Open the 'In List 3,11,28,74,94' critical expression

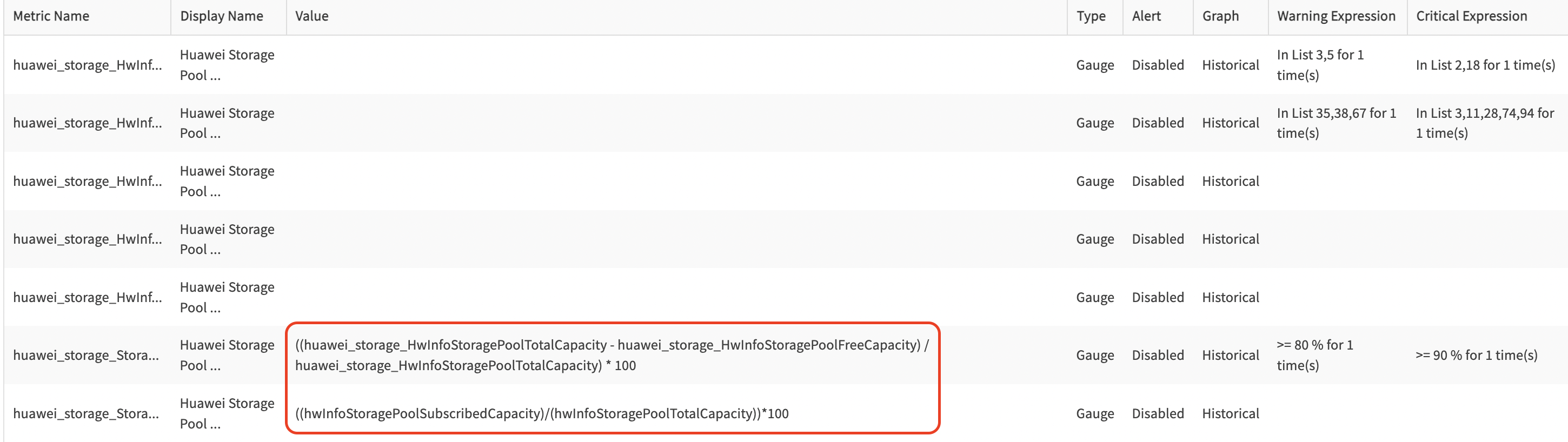point(1485,123)
